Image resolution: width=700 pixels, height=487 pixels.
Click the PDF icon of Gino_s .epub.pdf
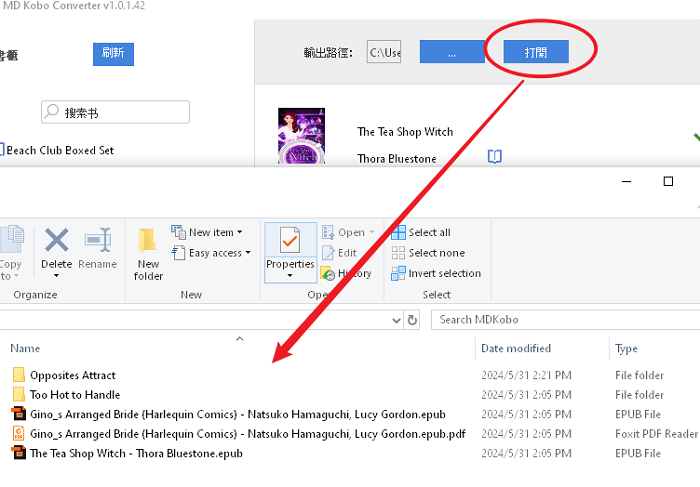click(x=19, y=433)
